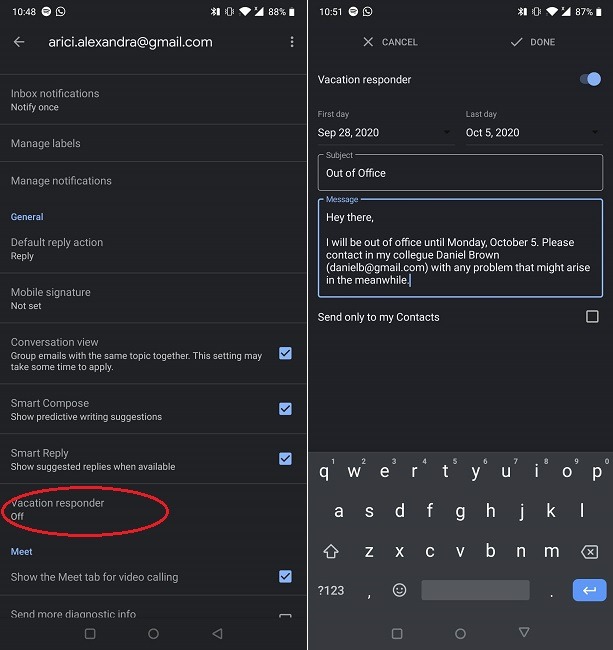
Task: Open Manage labels
Action: click(153, 143)
